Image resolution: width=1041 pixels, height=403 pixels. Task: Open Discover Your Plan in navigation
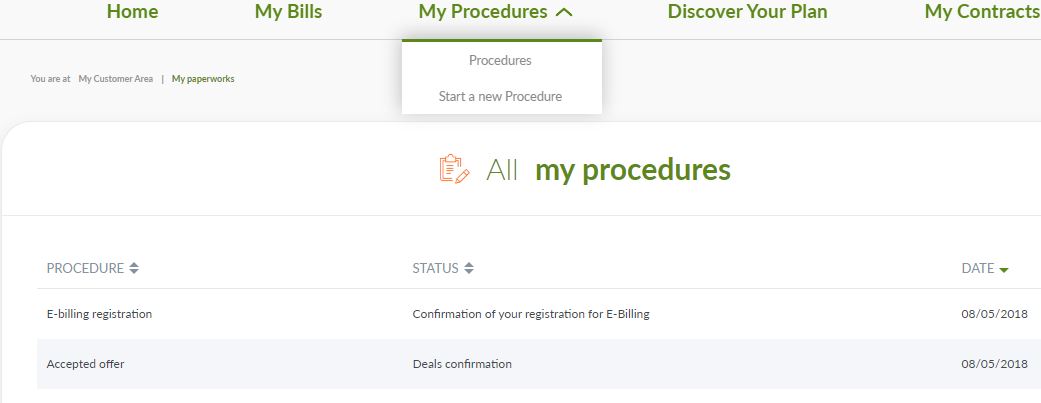pyautogui.click(x=747, y=12)
